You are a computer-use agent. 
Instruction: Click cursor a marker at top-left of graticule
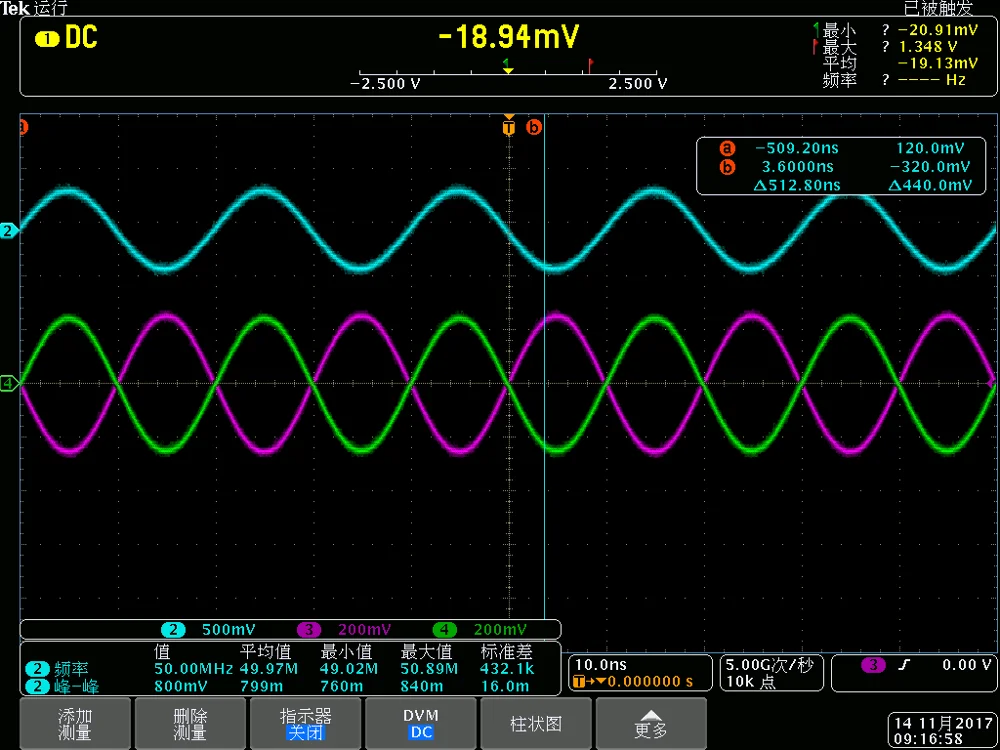(24, 127)
